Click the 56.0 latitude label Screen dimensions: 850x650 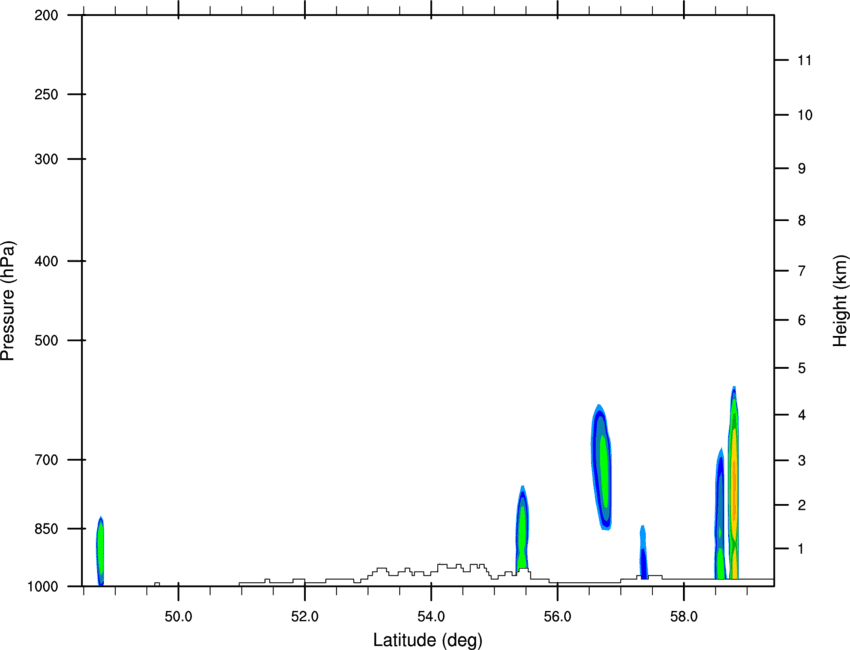(x=558, y=617)
